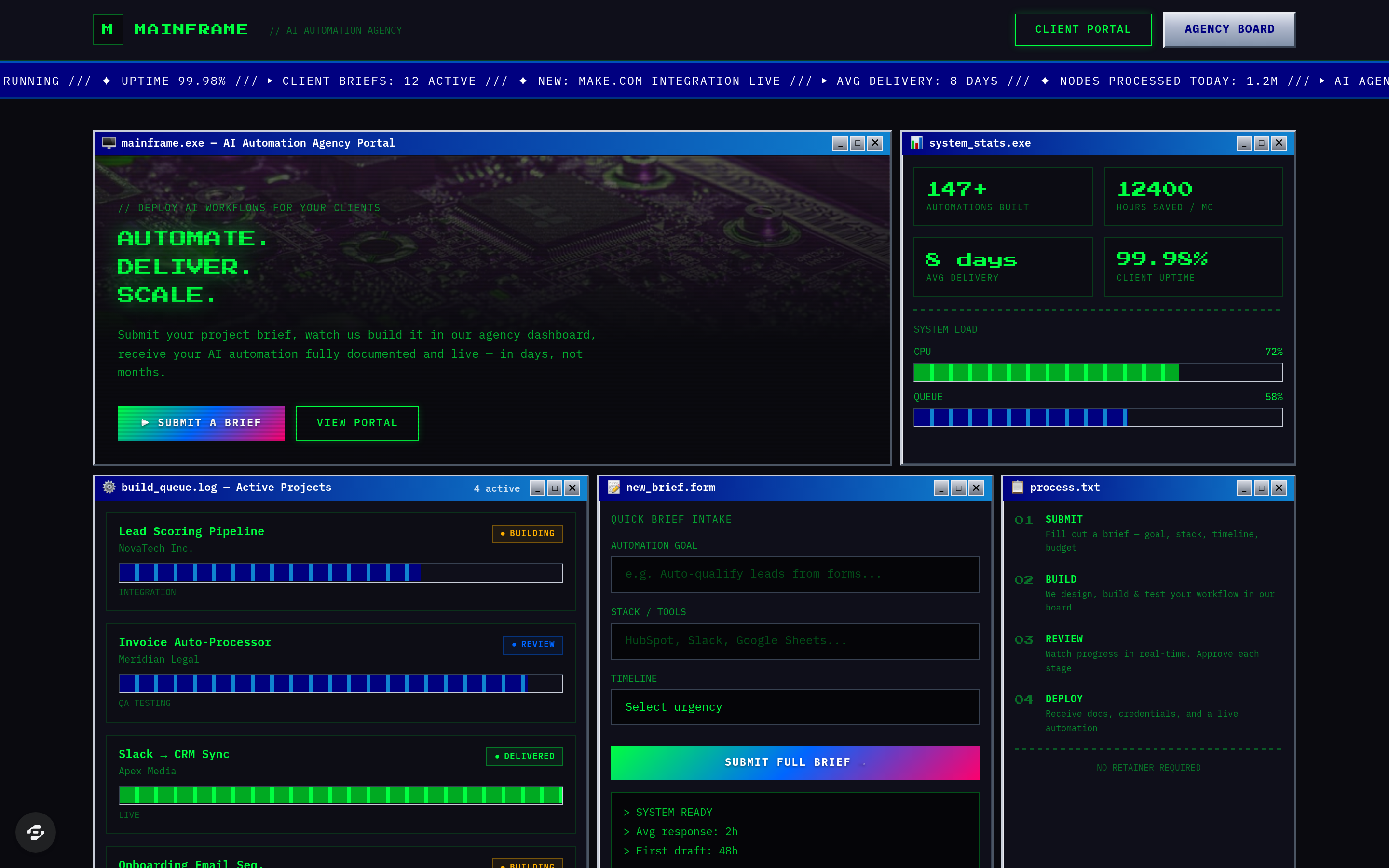Viewport: 1389px width, 868px height.
Task: Click the chart icon in system_stats.exe titlebar
Action: pos(917,143)
